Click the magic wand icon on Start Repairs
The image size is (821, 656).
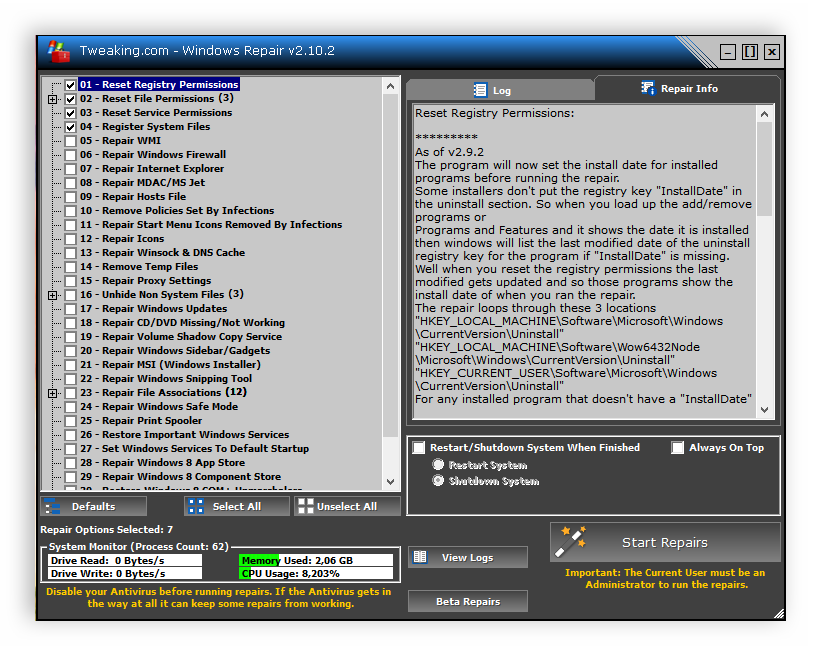[x=571, y=541]
